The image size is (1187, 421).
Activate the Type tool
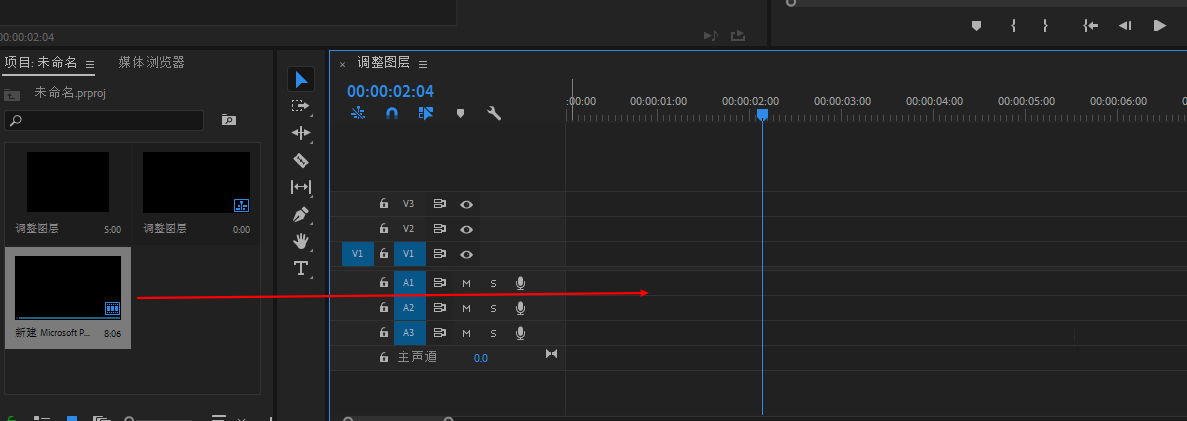tap(301, 268)
